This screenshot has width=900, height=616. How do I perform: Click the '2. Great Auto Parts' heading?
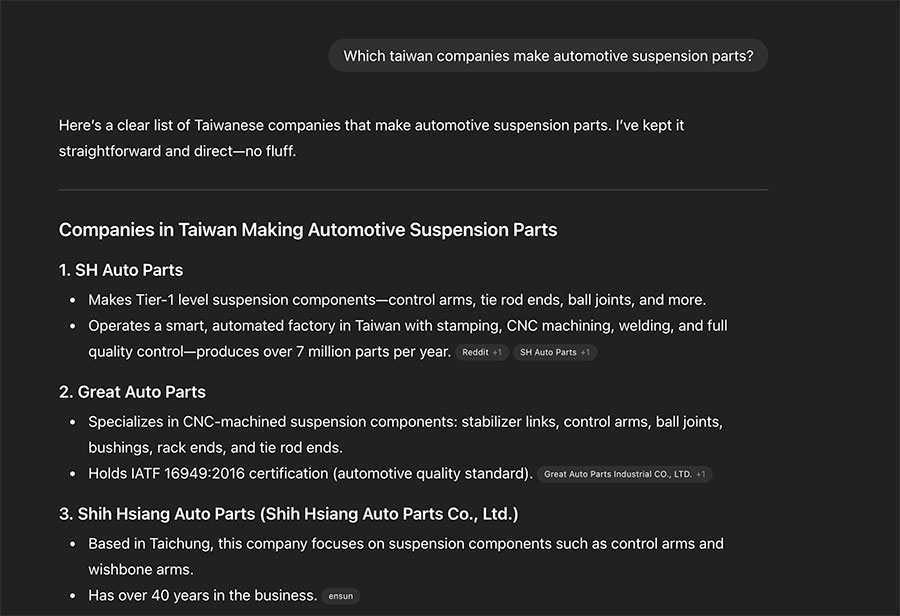click(132, 392)
